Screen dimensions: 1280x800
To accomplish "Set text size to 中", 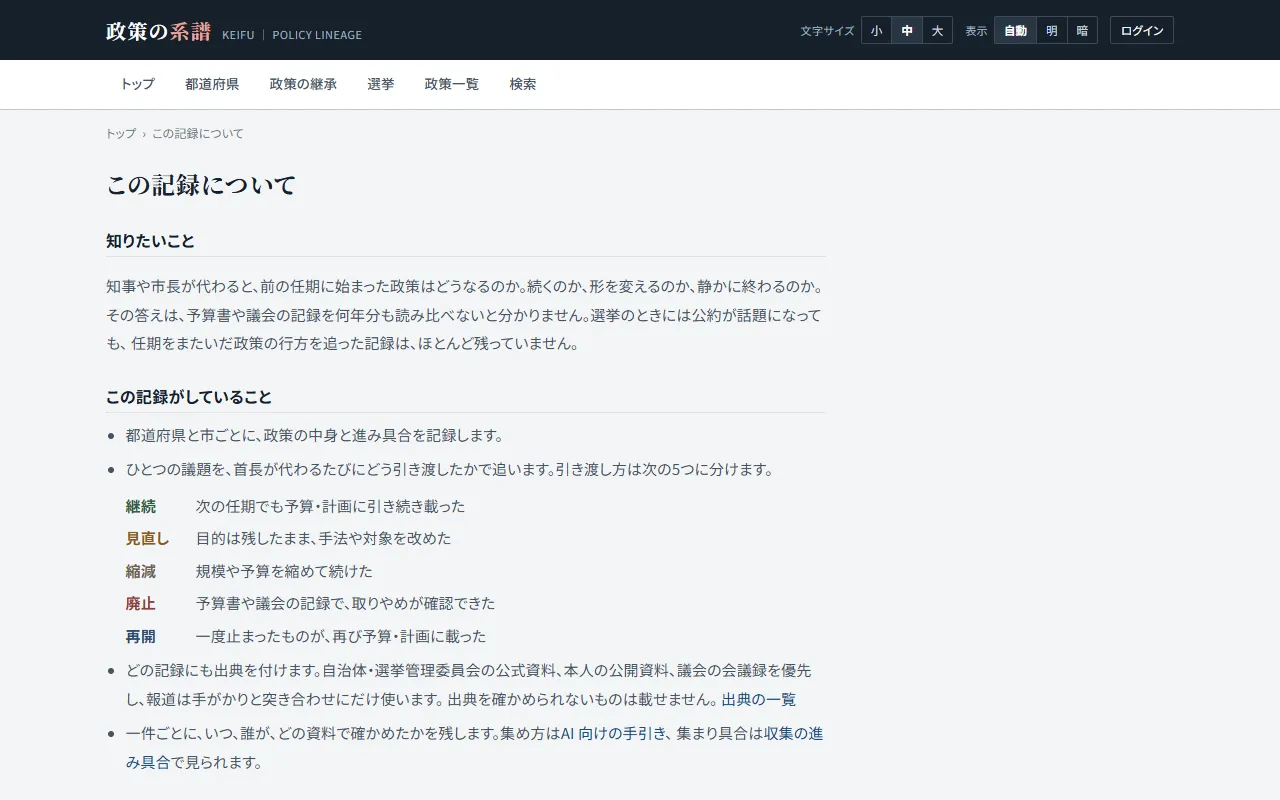I will point(907,31).
